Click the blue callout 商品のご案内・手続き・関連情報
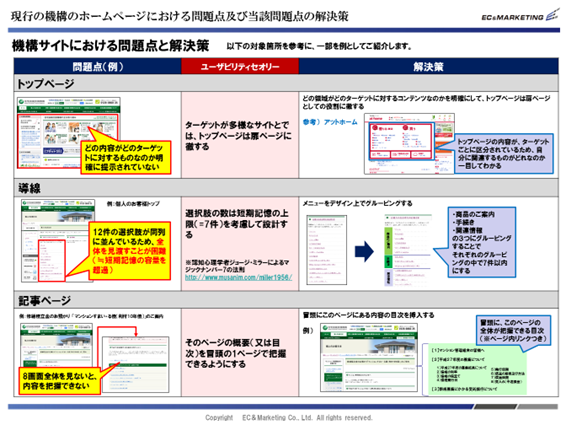566x425 pixels. [482, 242]
